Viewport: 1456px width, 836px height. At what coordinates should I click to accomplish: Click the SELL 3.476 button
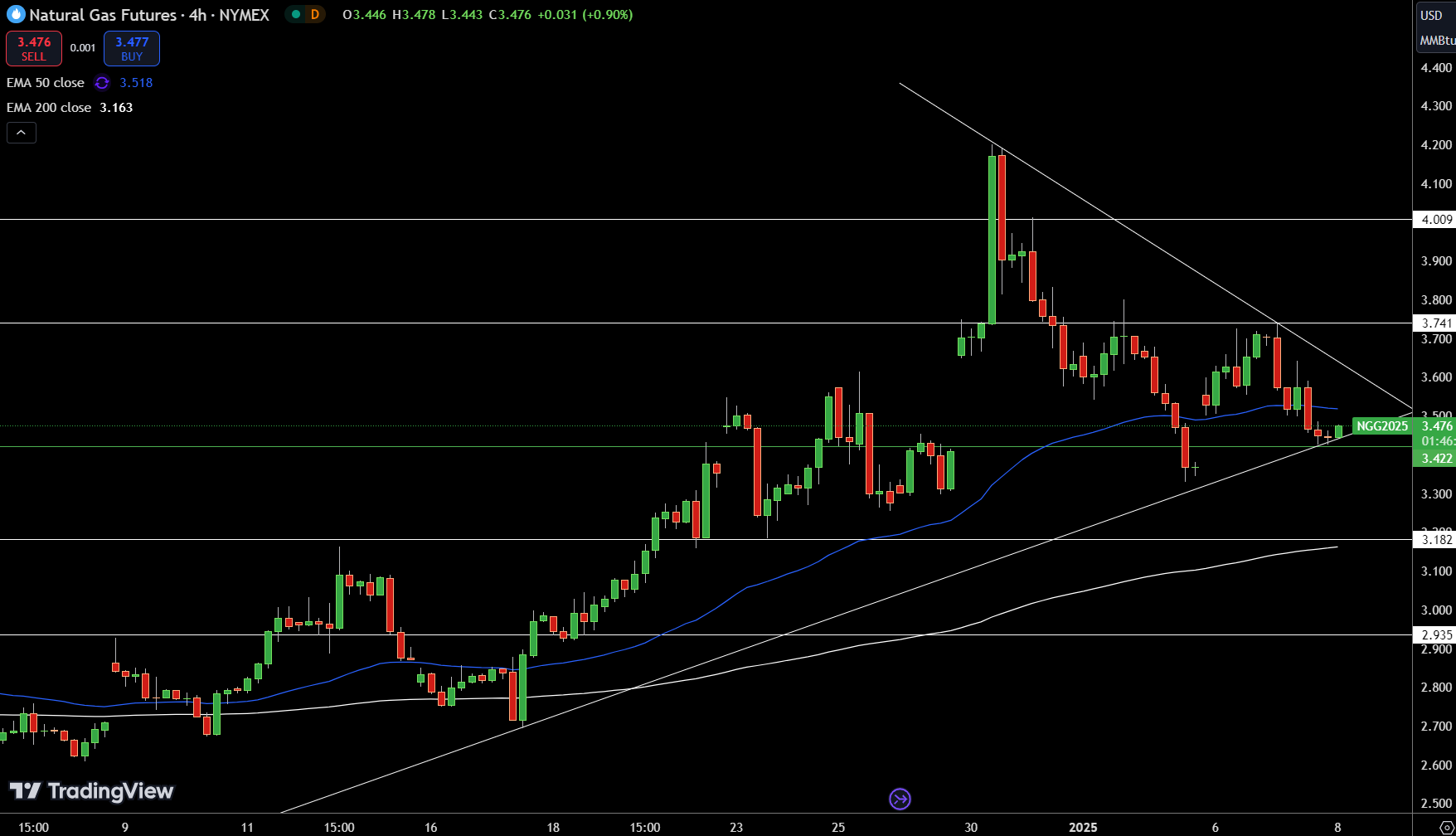(34, 49)
